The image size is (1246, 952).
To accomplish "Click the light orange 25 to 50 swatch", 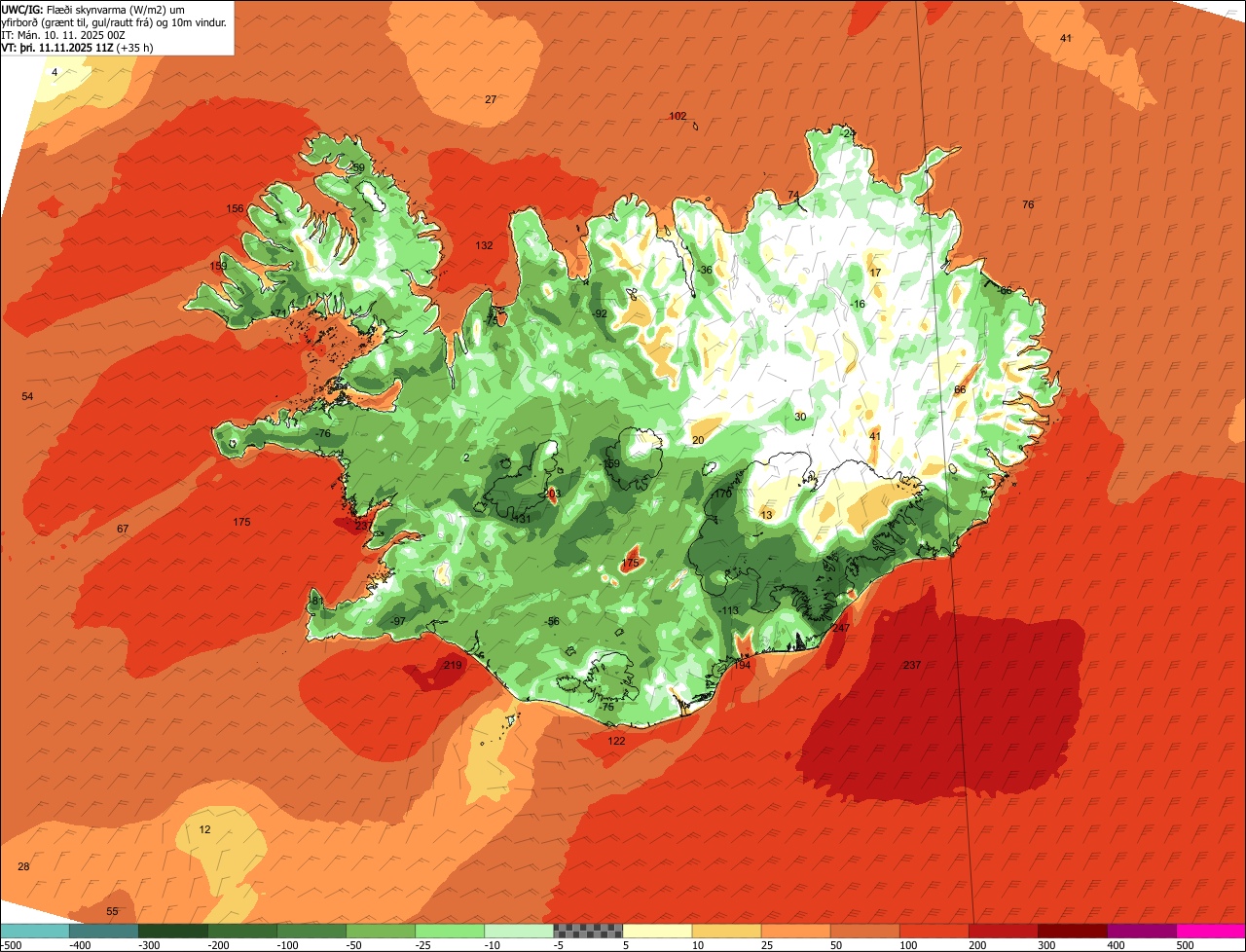I will pyautogui.click(x=795, y=931).
